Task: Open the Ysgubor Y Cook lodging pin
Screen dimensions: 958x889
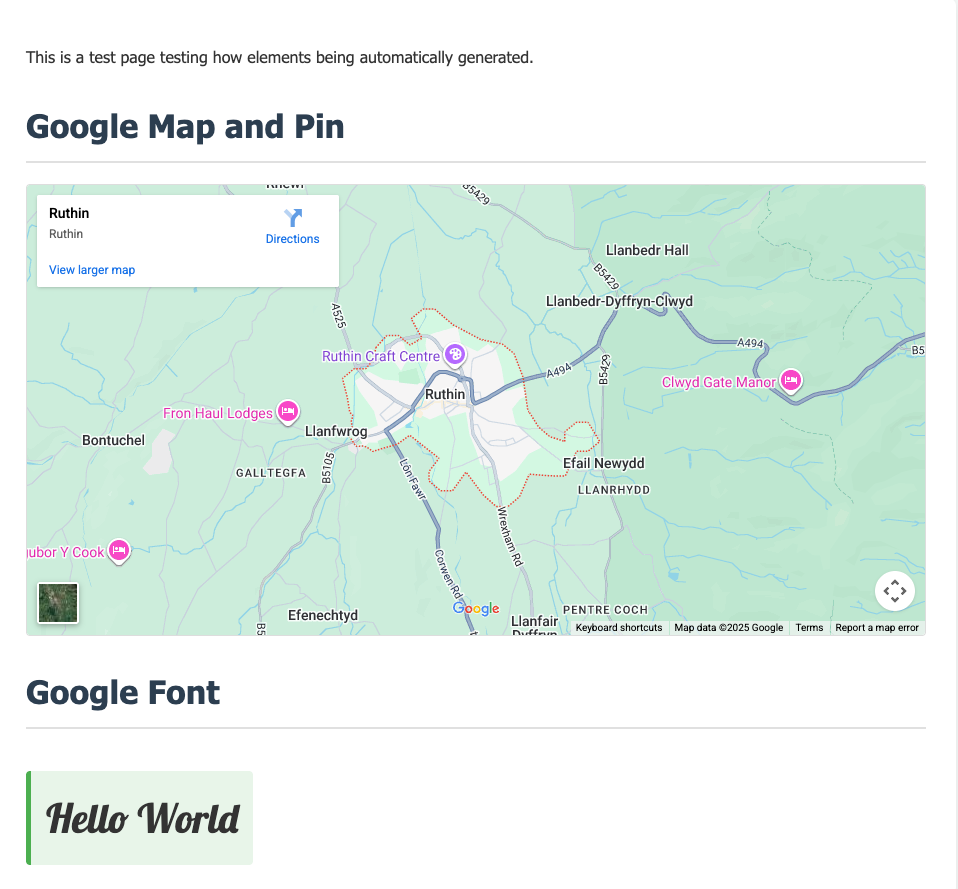Action: 117,551
